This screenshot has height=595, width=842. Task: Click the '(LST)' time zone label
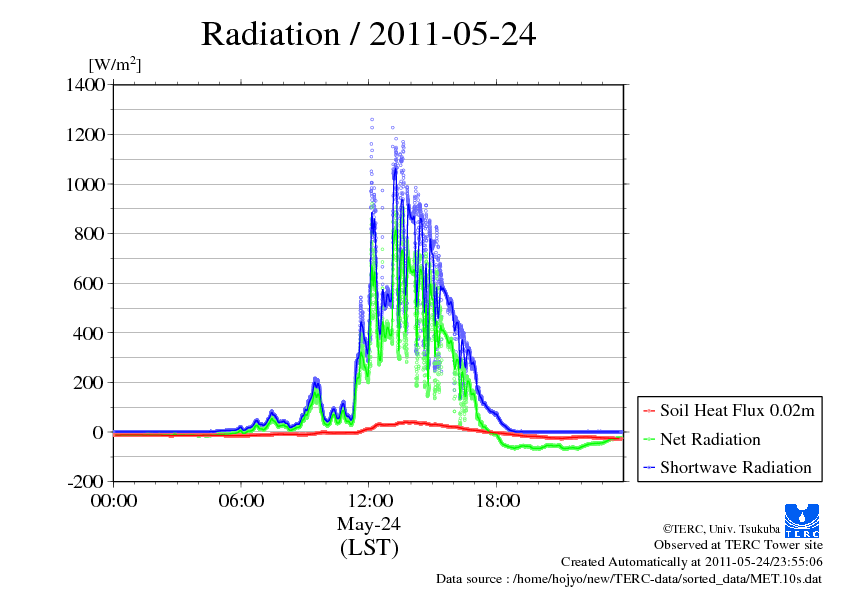tap(369, 548)
